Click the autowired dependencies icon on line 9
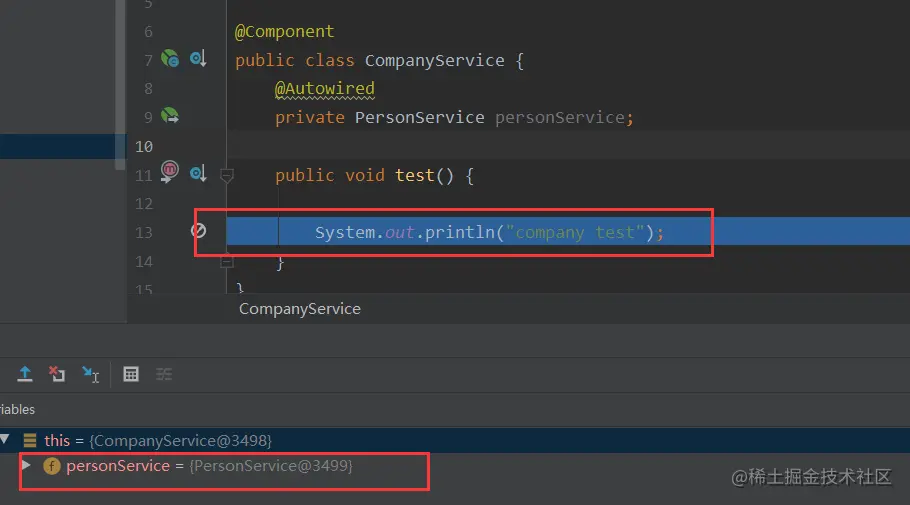910x505 pixels. (169, 116)
